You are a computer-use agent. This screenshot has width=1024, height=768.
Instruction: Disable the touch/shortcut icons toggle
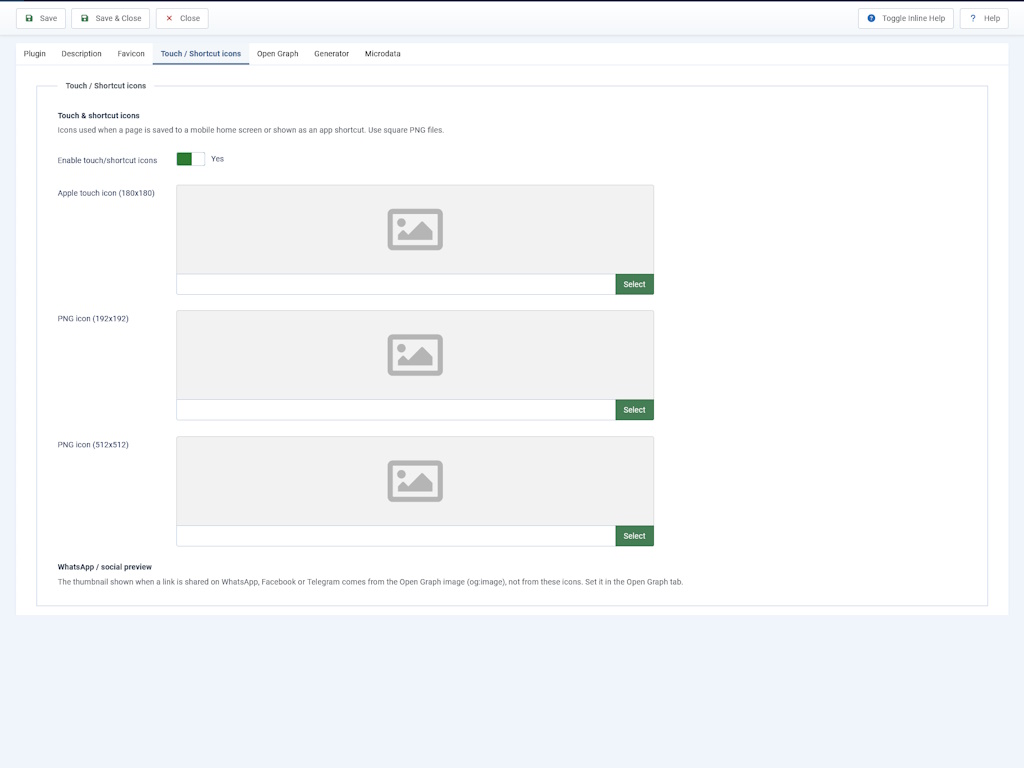tap(191, 159)
